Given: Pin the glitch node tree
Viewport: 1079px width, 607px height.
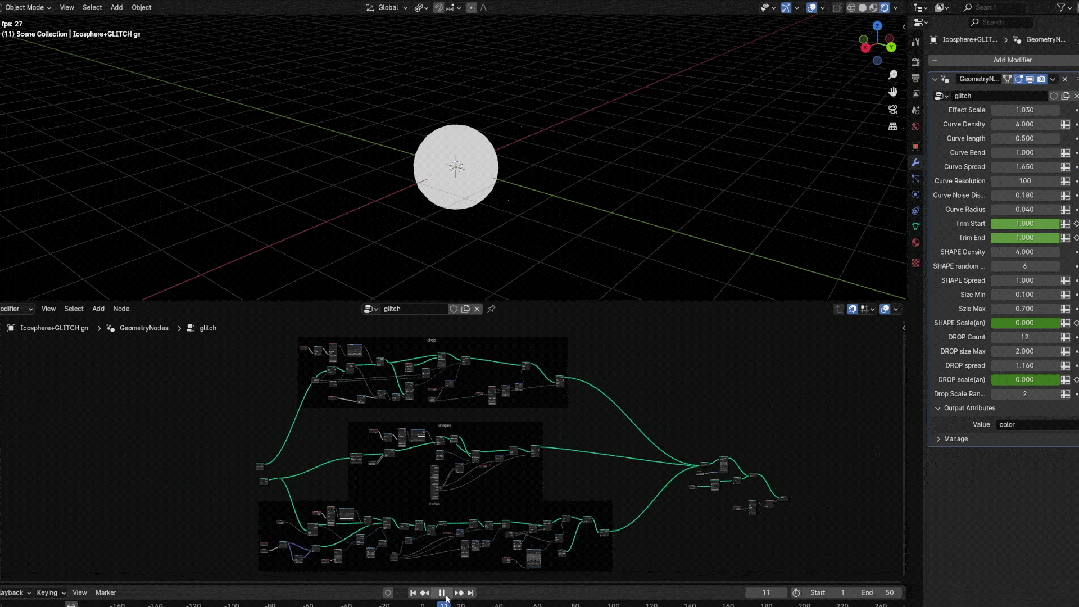Looking at the screenshot, I should tap(491, 309).
